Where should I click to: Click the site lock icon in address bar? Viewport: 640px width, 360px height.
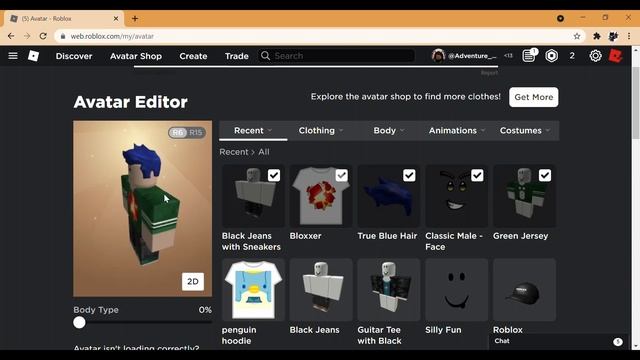pos(63,36)
